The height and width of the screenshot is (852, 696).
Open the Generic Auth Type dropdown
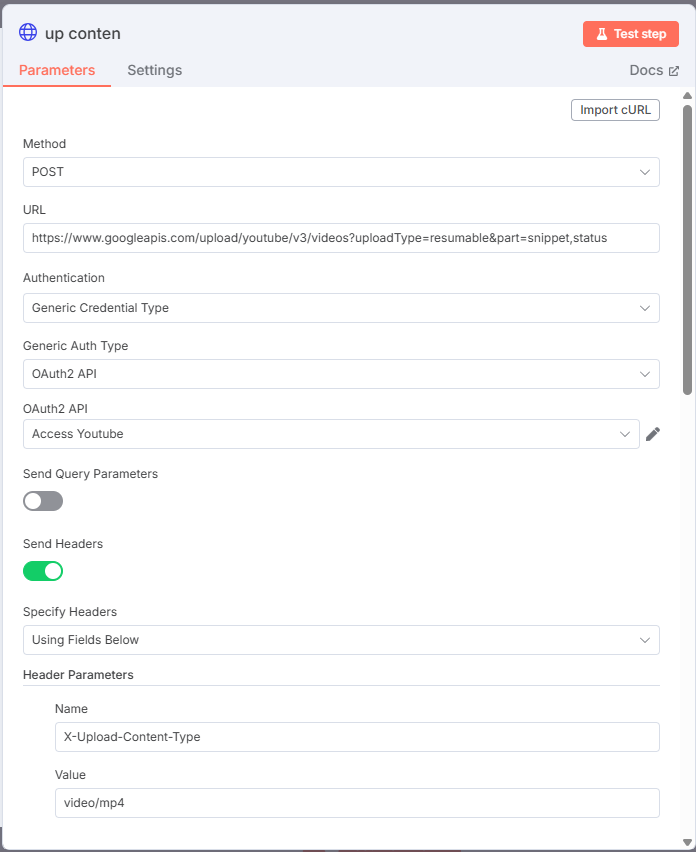pos(341,374)
